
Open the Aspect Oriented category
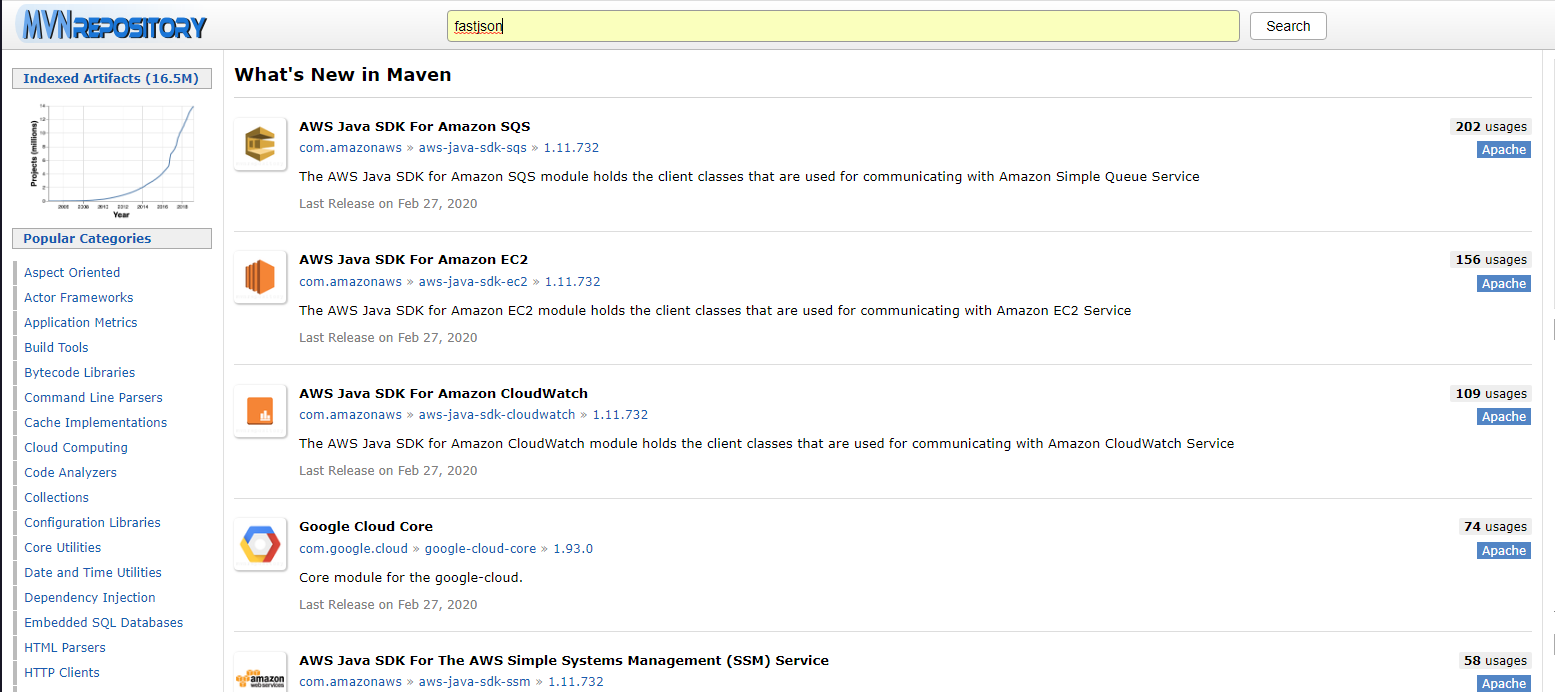tap(72, 272)
